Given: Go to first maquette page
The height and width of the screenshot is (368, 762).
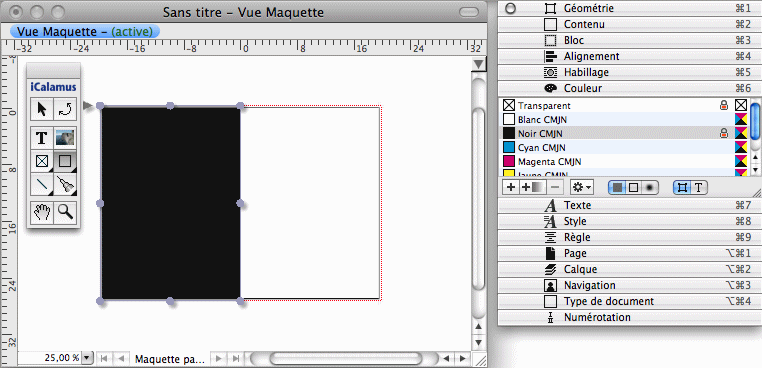Looking at the screenshot, I should [104, 359].
